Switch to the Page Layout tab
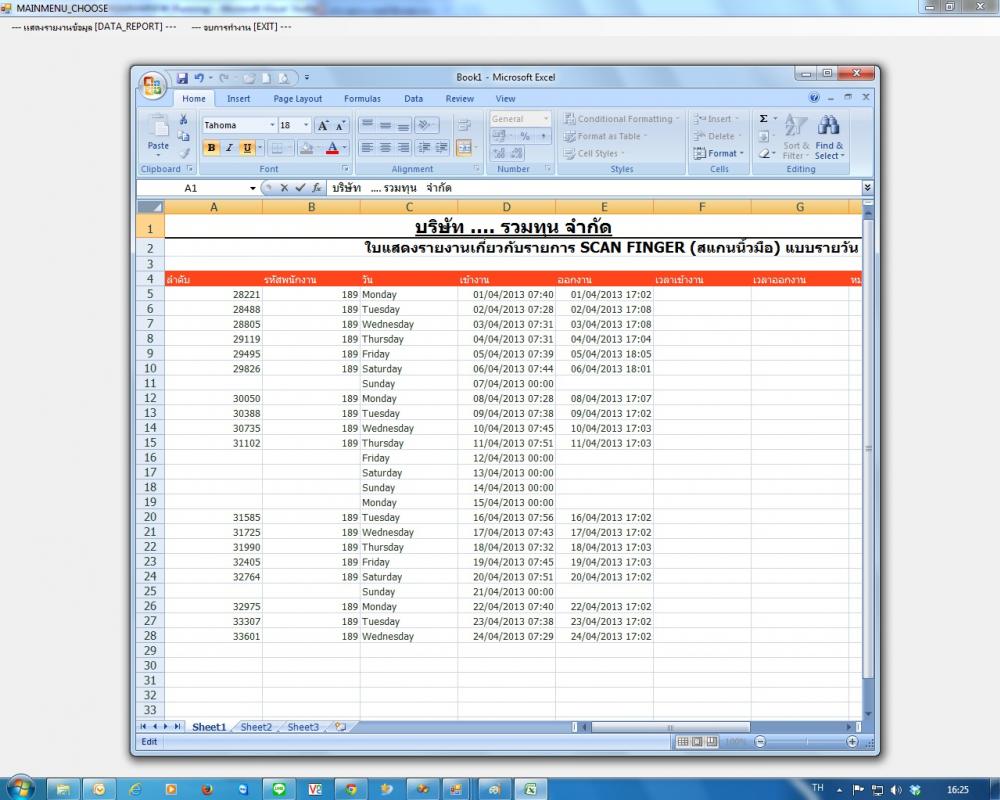 pos(298,99)
